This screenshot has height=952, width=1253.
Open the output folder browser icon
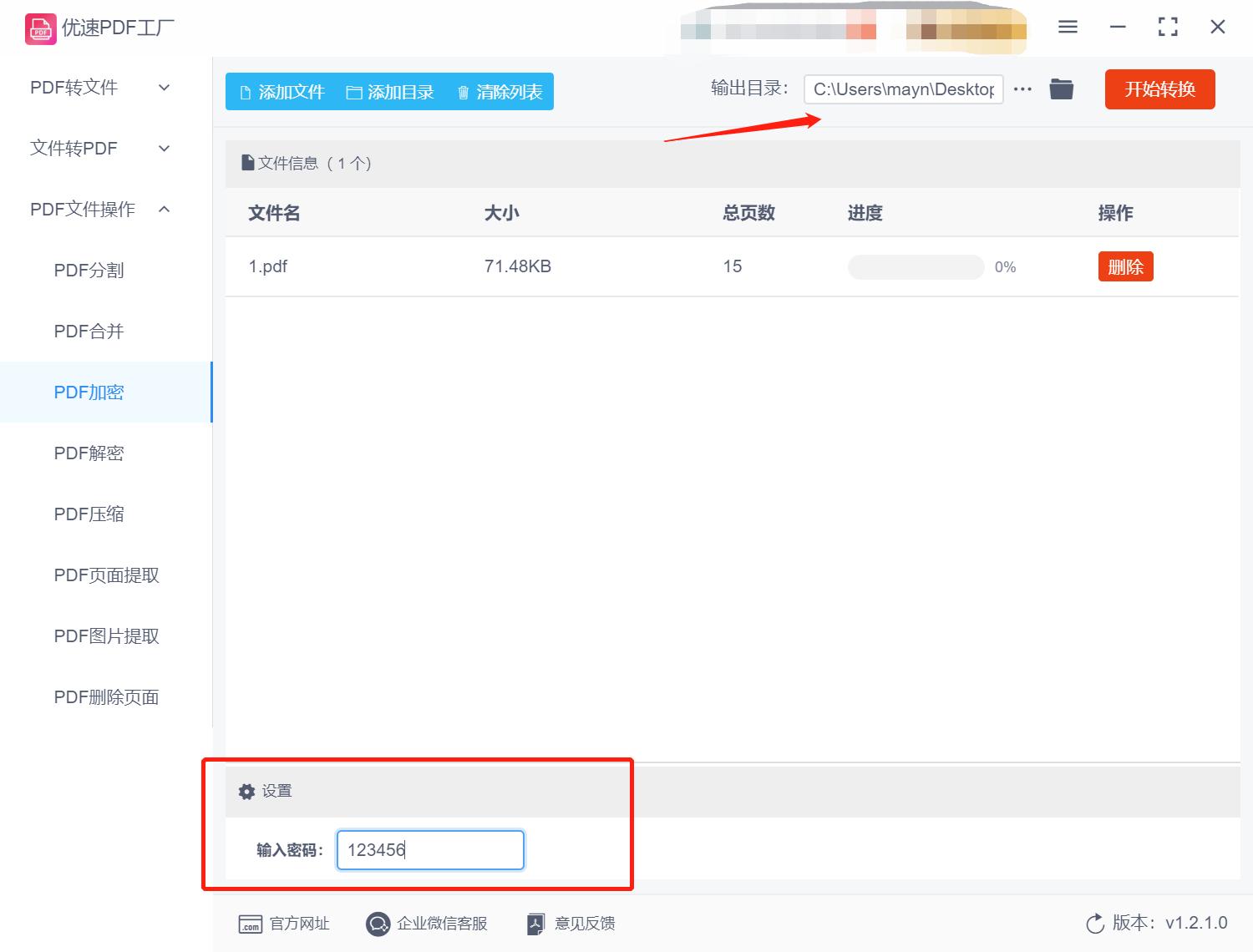point(1061,89)
